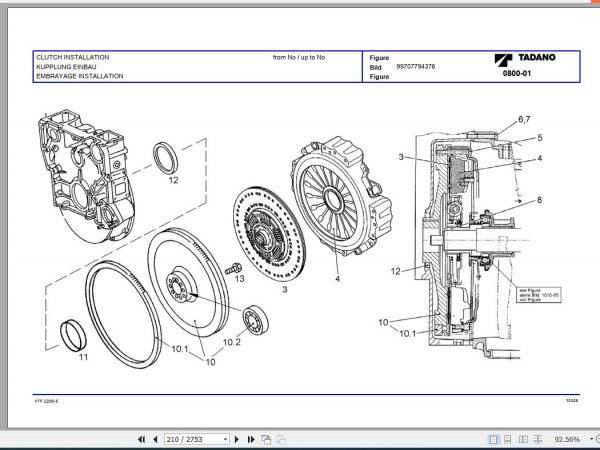The height and width of the screenshot is (450, 600).
Task: Select facing pages view mode
Action: coord(523,439)
